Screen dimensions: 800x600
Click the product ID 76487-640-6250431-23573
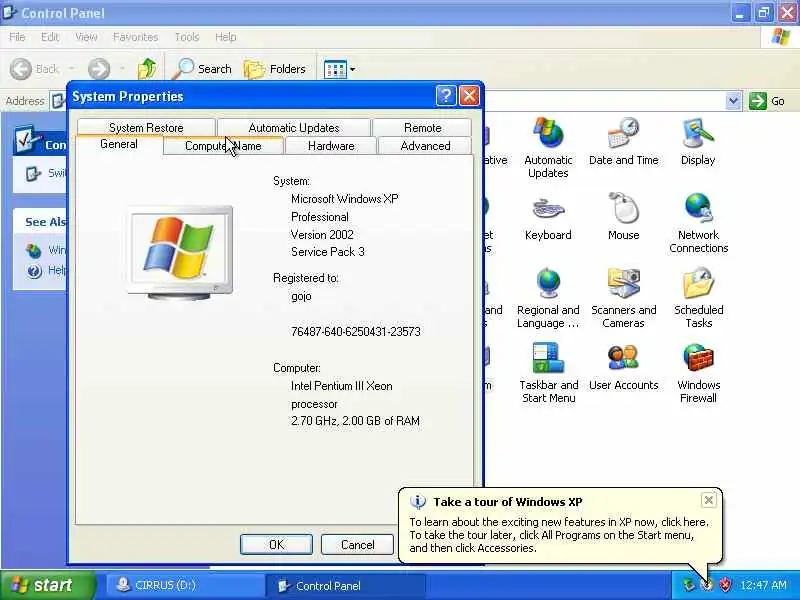point(356,332)
